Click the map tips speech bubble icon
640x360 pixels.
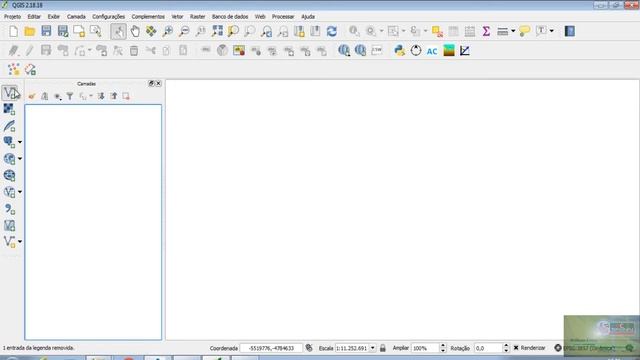(x=524, y=31)
